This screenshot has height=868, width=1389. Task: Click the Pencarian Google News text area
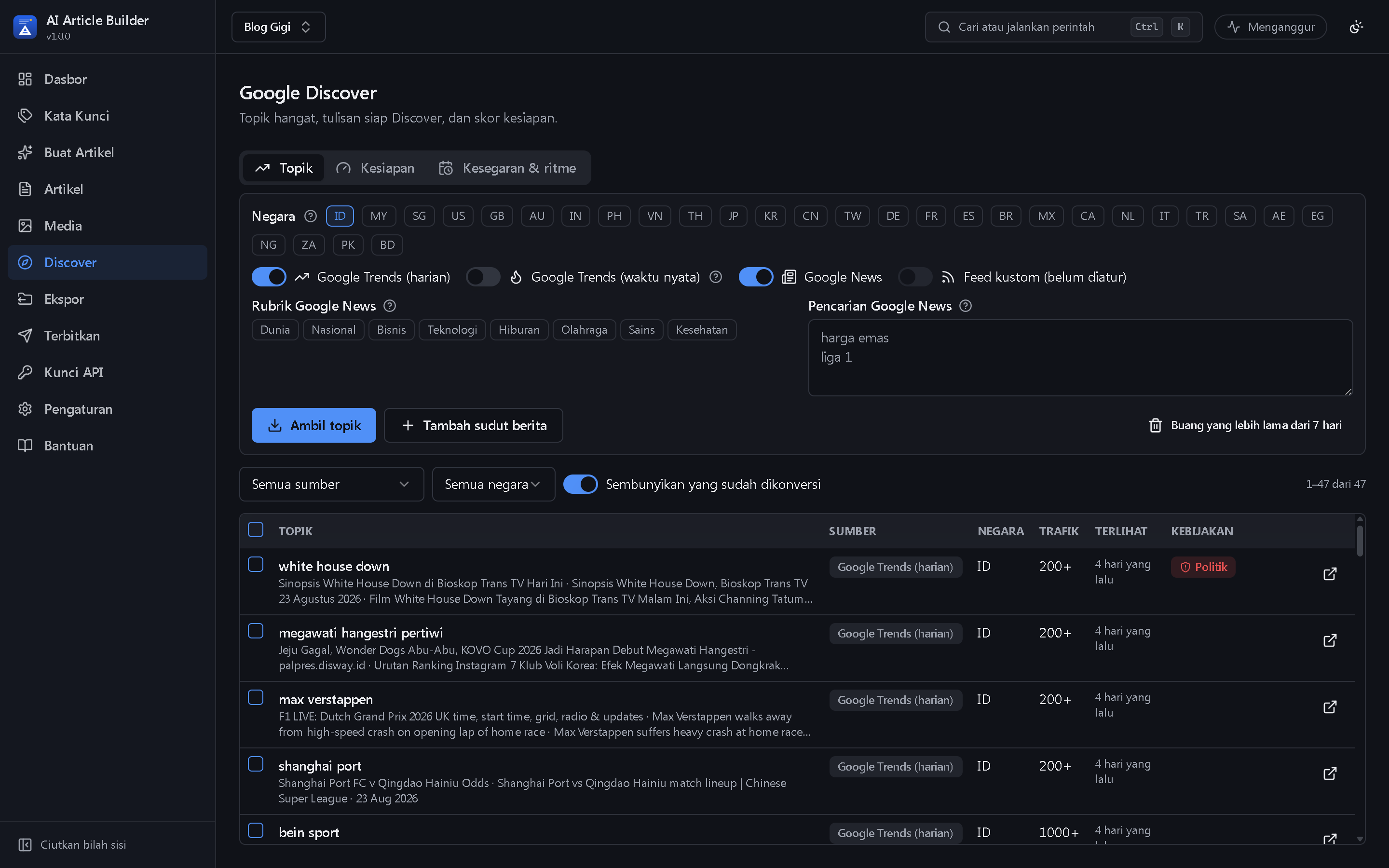pos(1080,358)
